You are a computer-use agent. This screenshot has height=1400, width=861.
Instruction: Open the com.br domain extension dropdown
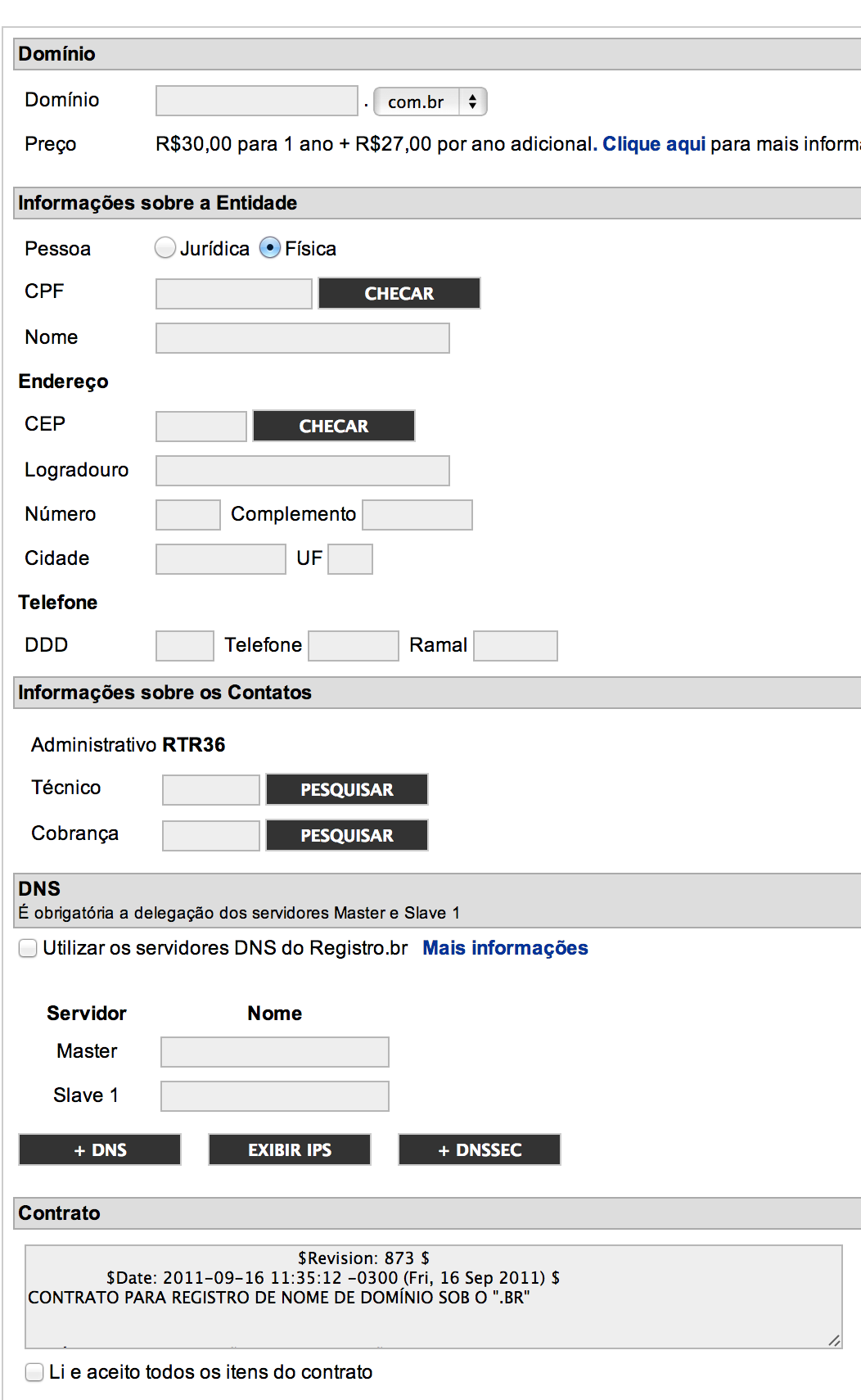(x=430, y=102)
